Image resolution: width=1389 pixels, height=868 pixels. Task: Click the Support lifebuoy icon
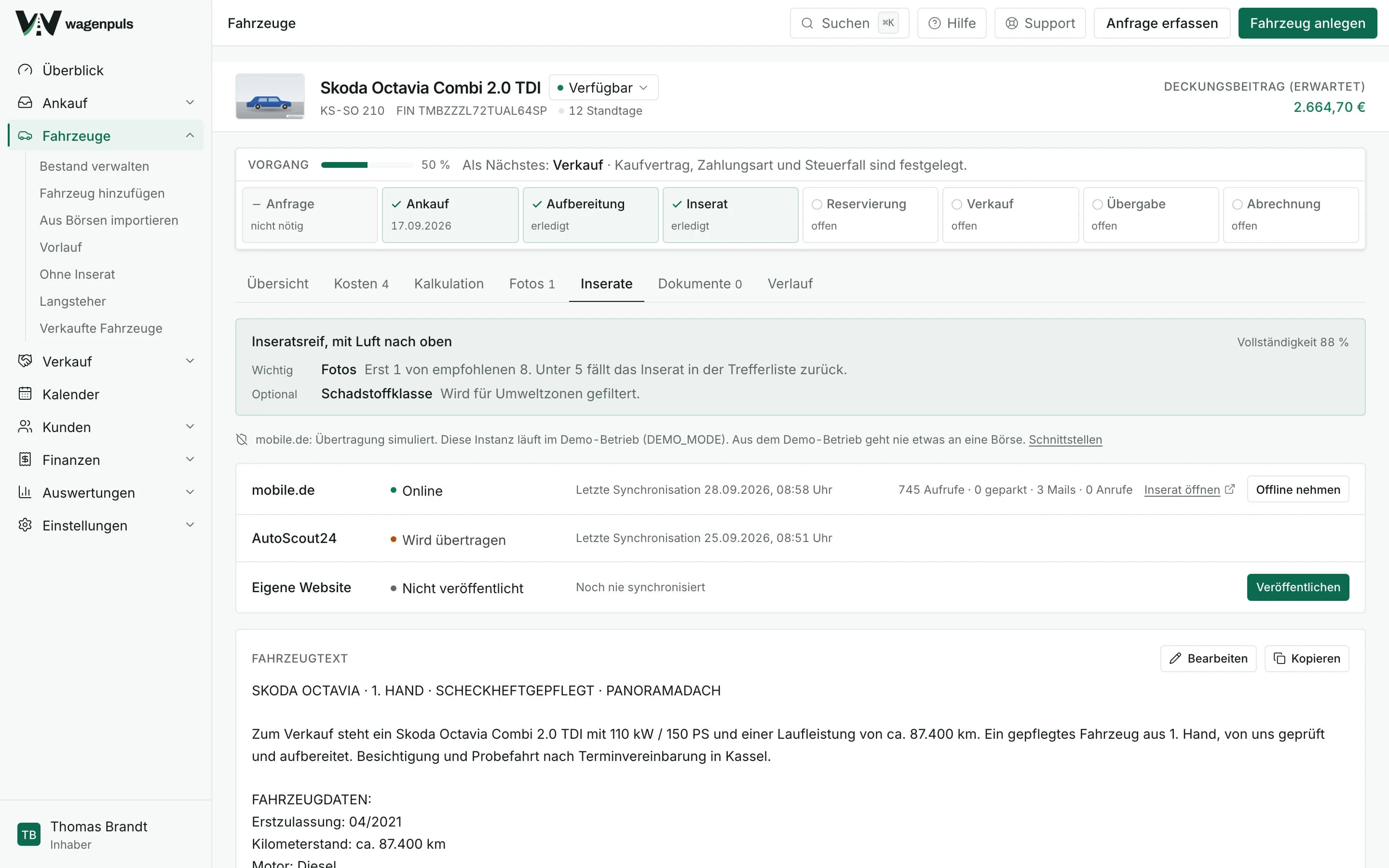1012,23
